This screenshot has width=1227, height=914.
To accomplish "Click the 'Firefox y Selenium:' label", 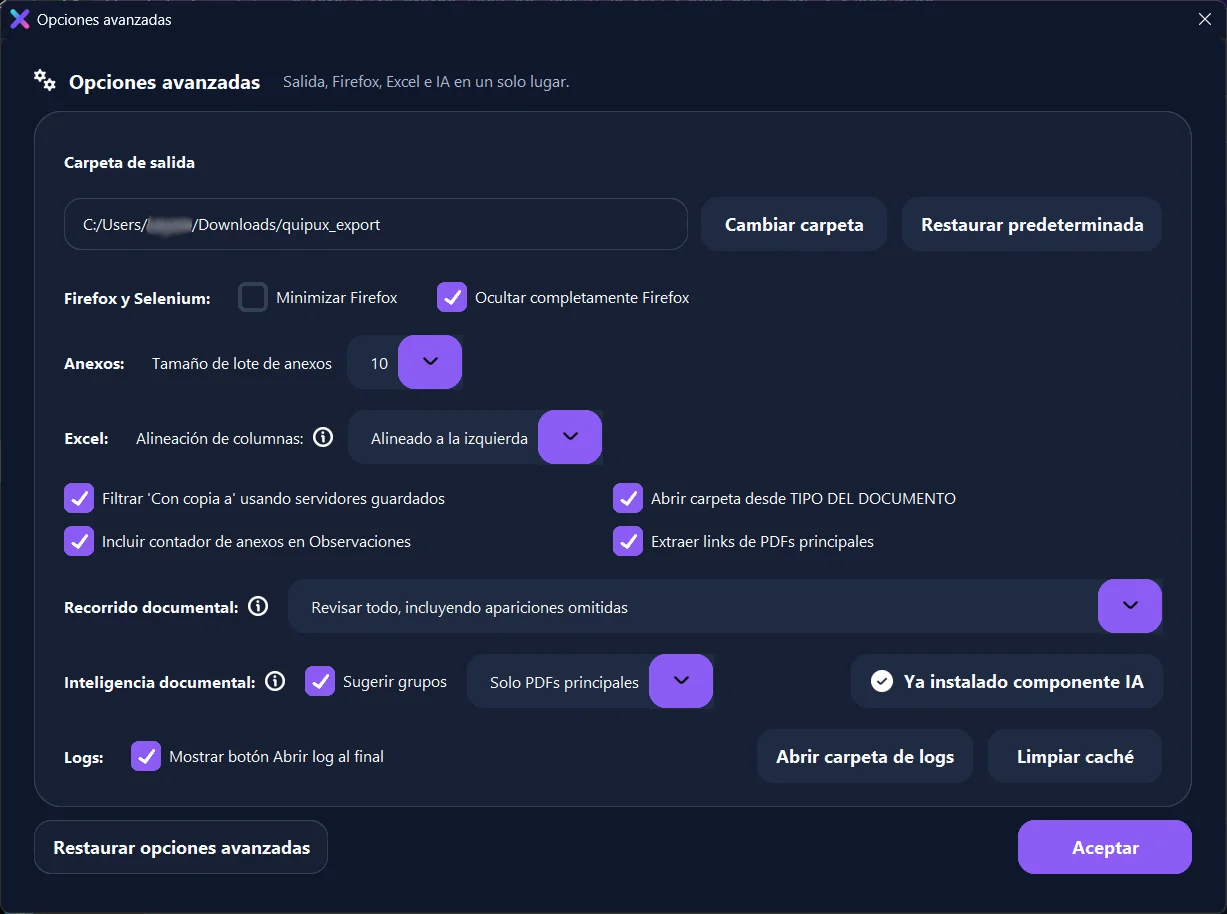I will coord(137,298).
